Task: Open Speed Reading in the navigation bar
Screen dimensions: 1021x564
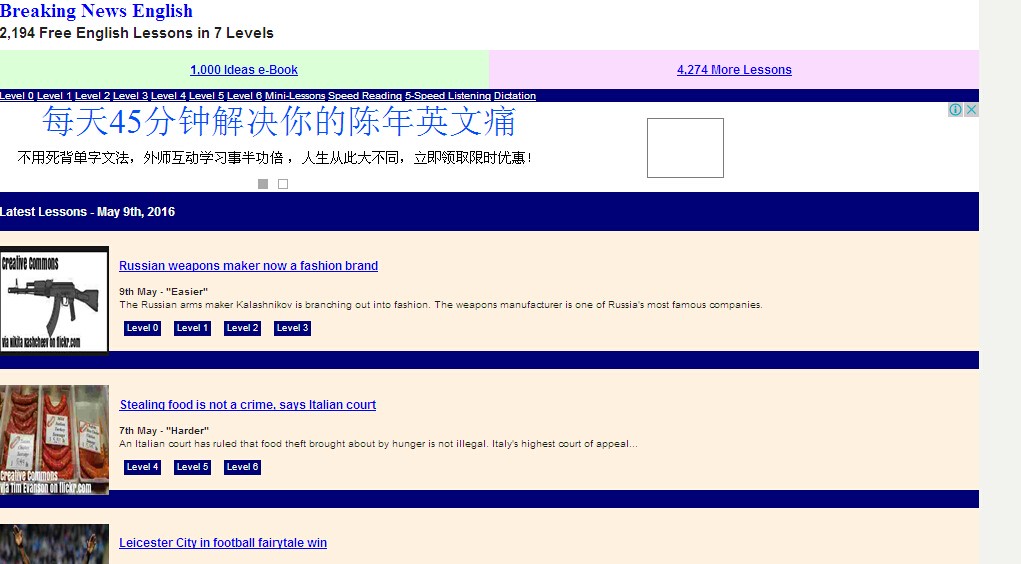Action: (x=365, y=96)
